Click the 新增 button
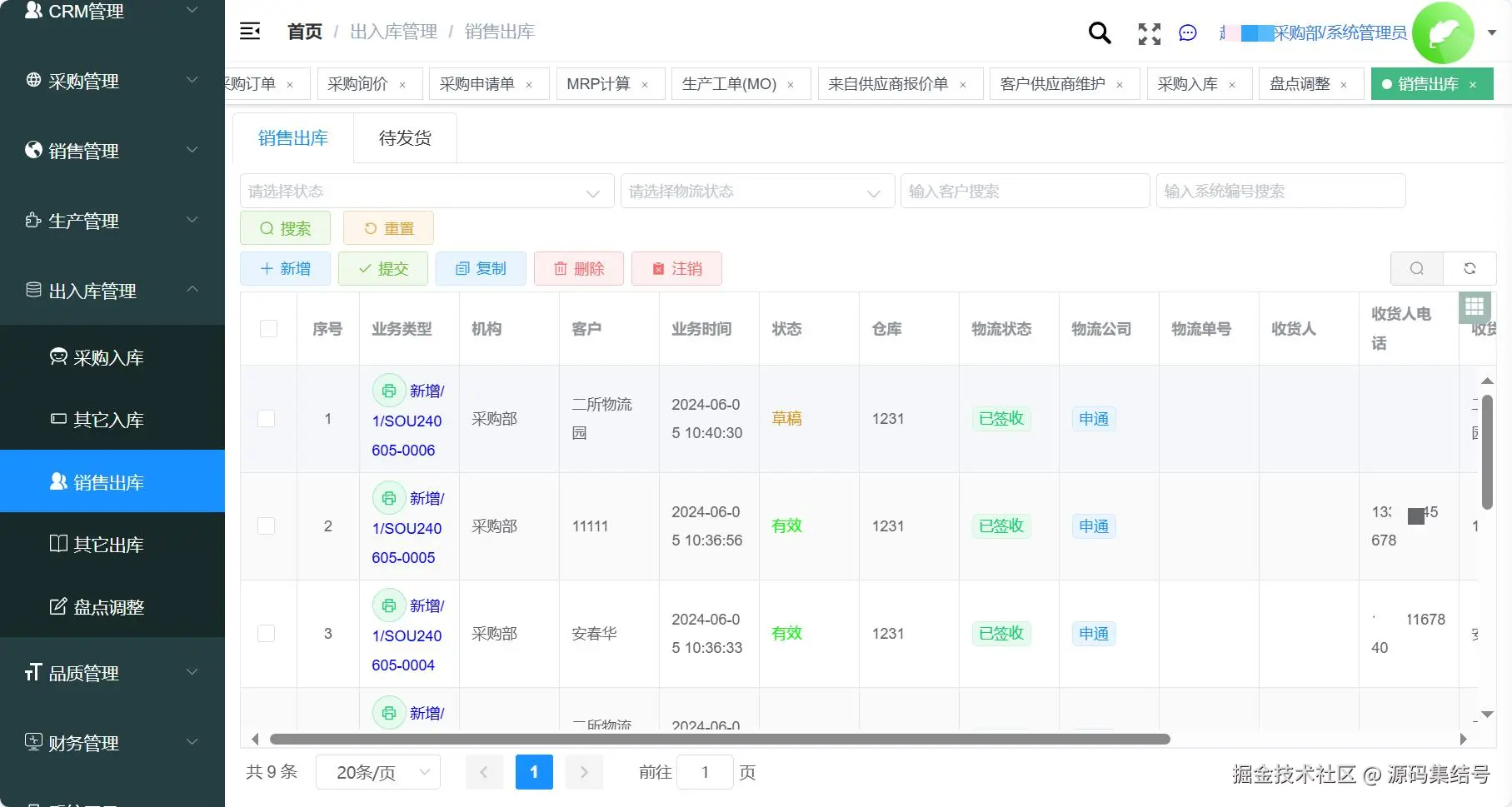The image size is (1512, 807). coord(285,268)
